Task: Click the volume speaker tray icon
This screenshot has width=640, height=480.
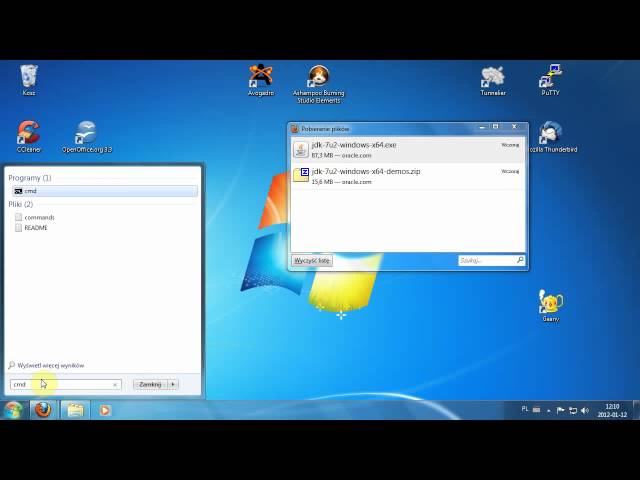Action: coord(585,410)
